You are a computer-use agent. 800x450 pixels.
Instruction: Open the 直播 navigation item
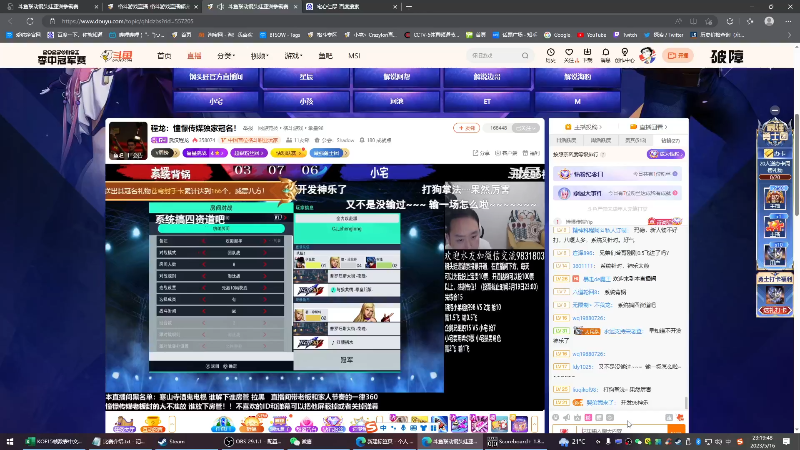click(194, 56)
